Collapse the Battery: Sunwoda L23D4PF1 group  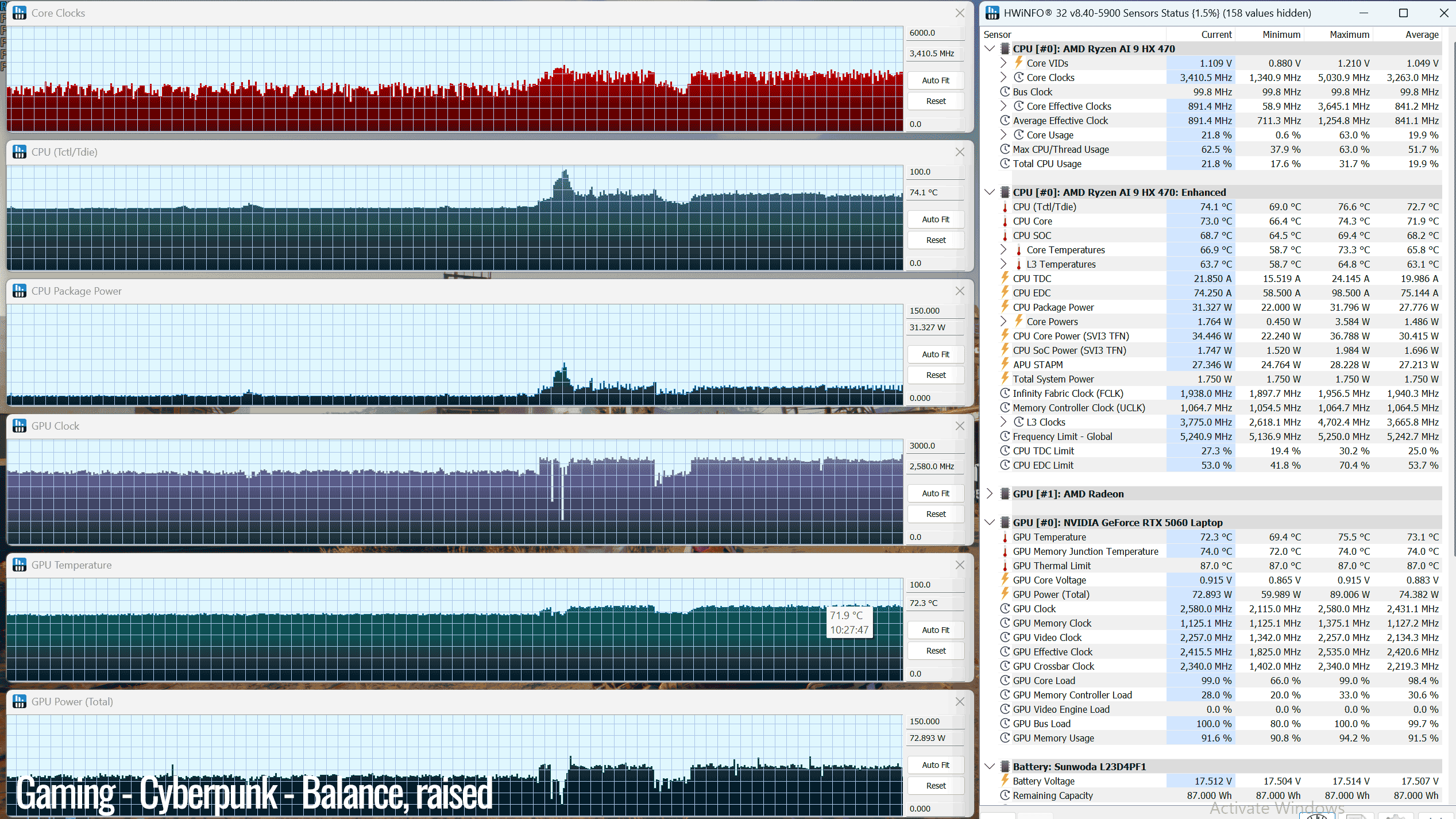[x=990, y=767]
